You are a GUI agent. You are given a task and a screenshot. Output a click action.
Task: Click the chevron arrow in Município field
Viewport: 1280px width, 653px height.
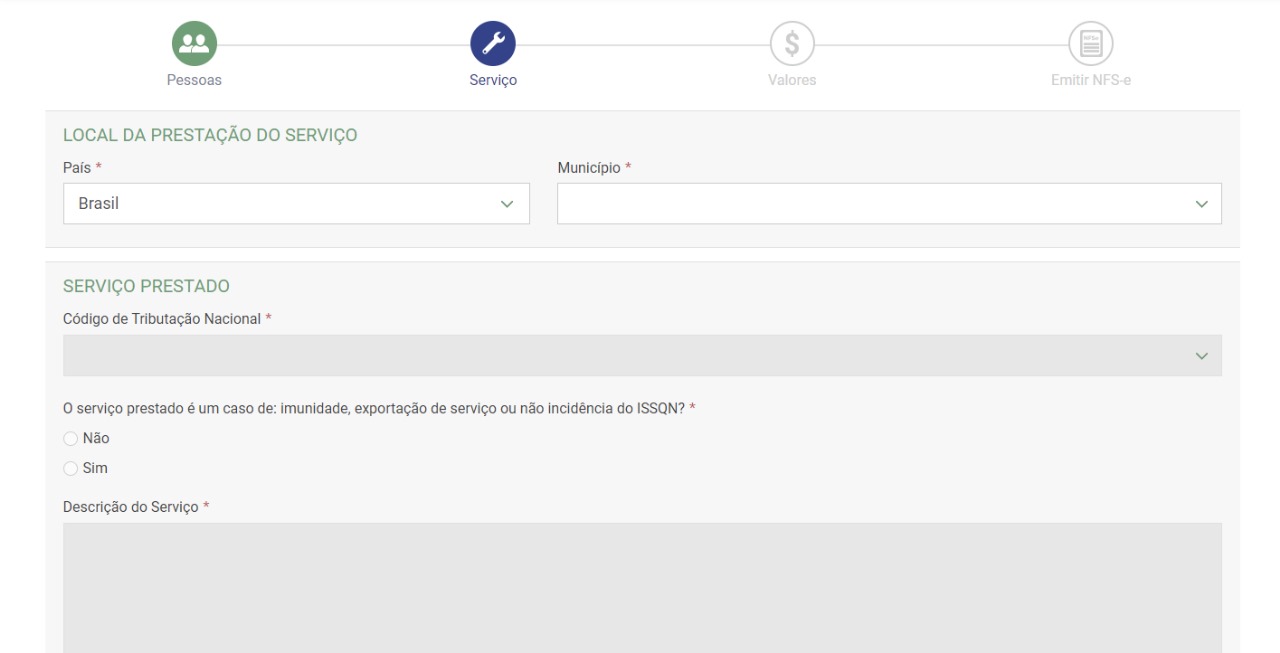point(1201,204)
